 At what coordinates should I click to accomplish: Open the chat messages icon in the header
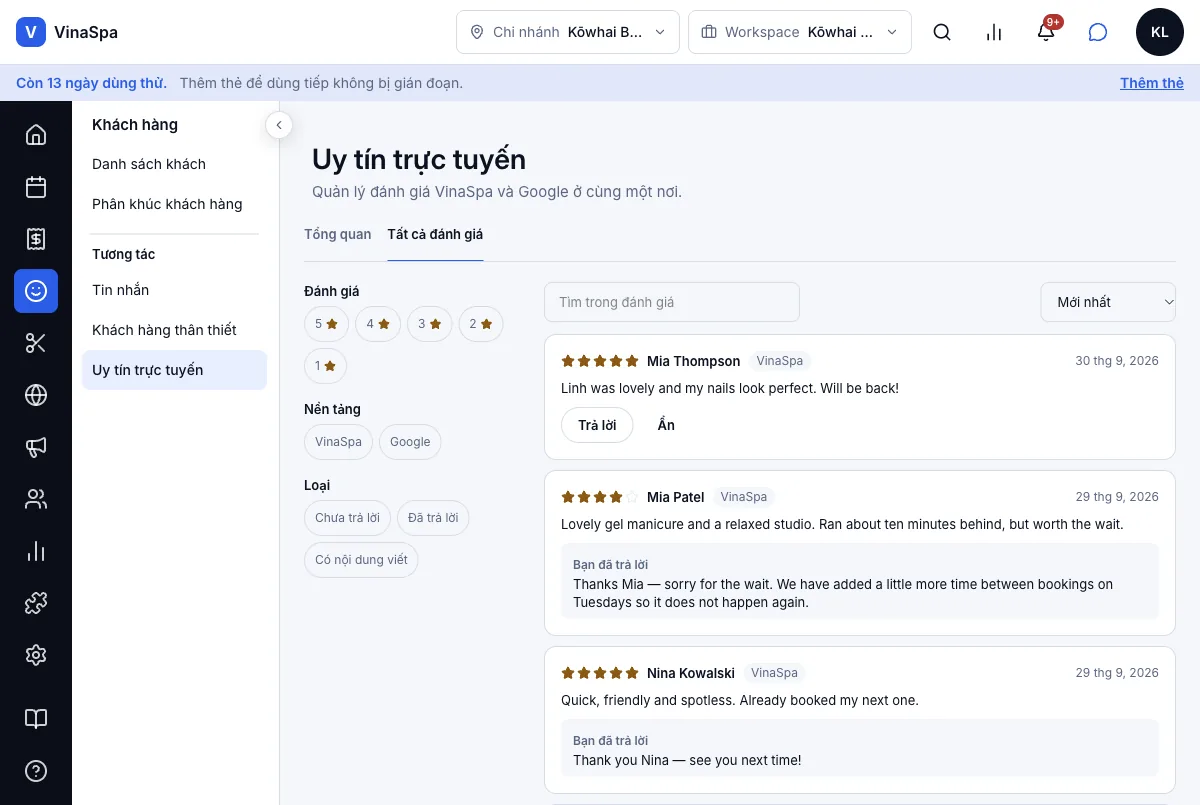[1098, 32]
